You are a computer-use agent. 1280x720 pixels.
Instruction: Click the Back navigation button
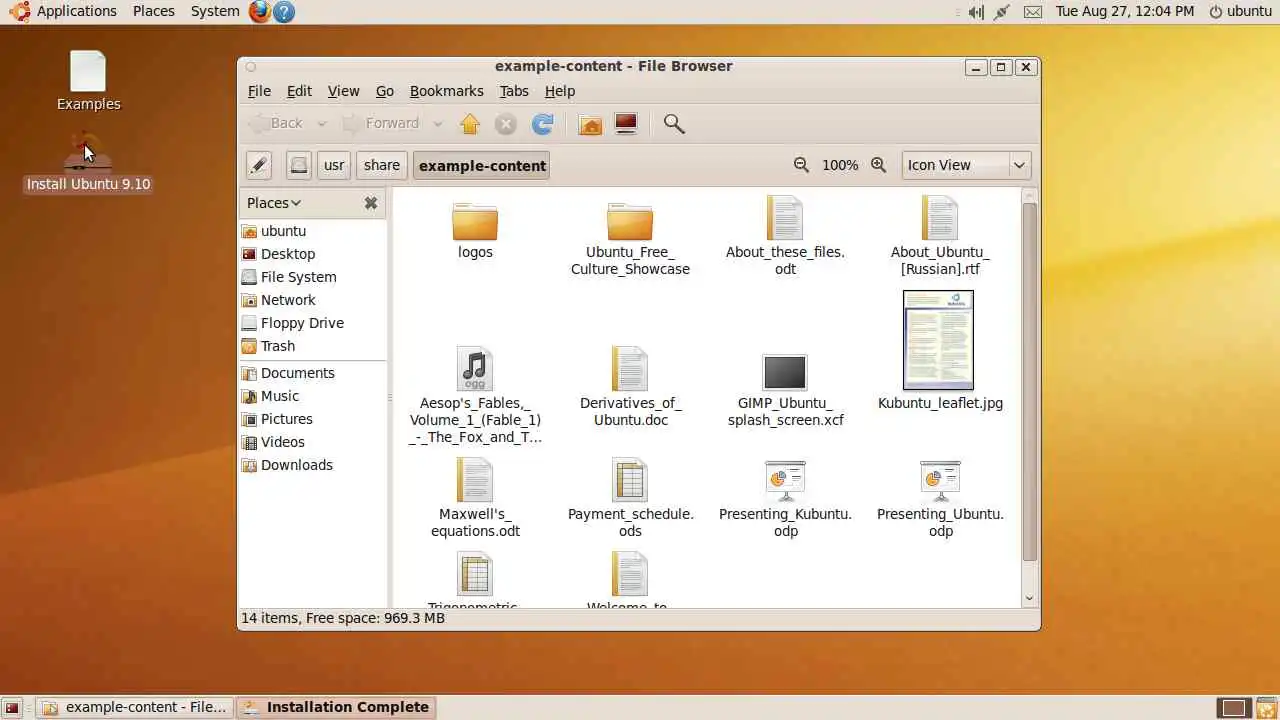click(x=277, y=124)
